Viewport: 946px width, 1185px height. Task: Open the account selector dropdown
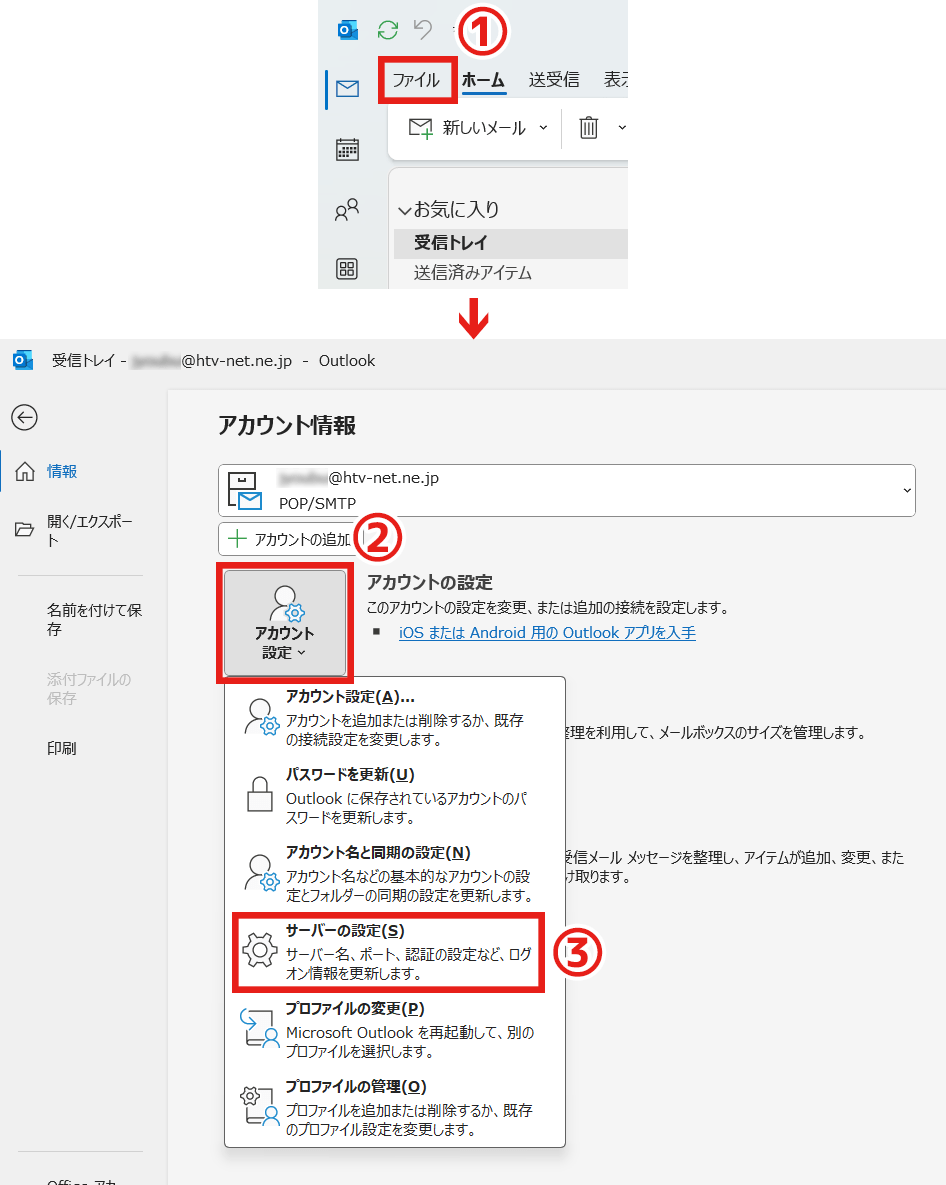[x=906, y=490]
